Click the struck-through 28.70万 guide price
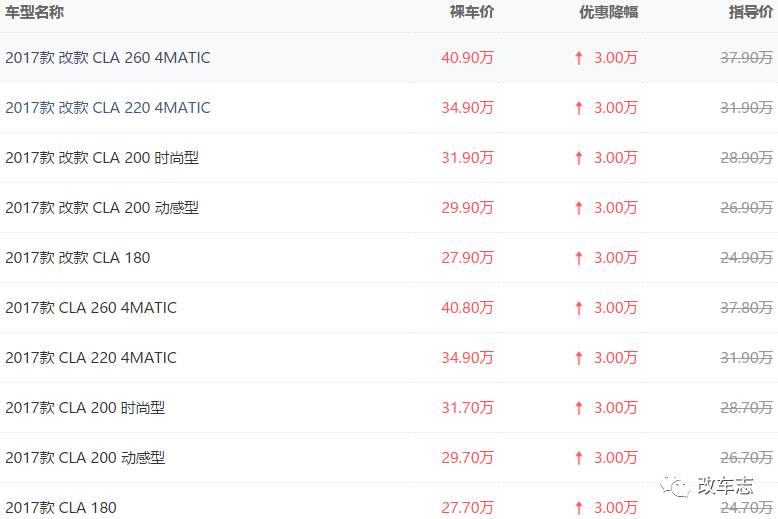 [747, 408]
